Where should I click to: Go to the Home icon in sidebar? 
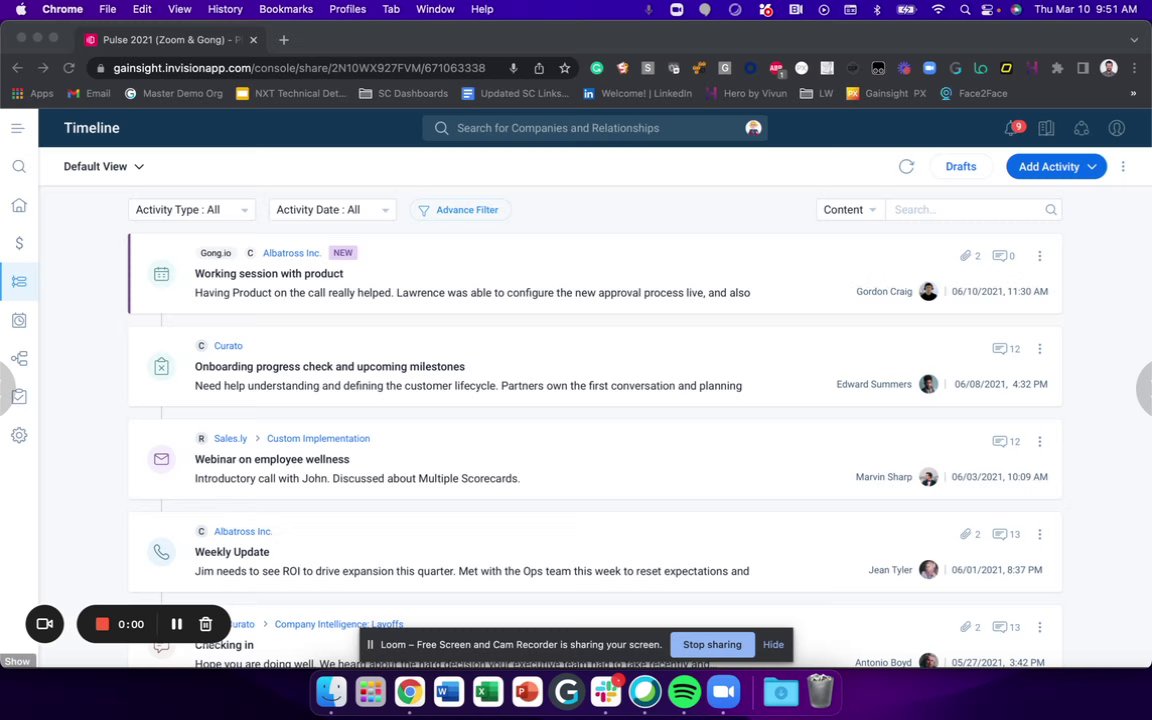click(x=19, y=205)
